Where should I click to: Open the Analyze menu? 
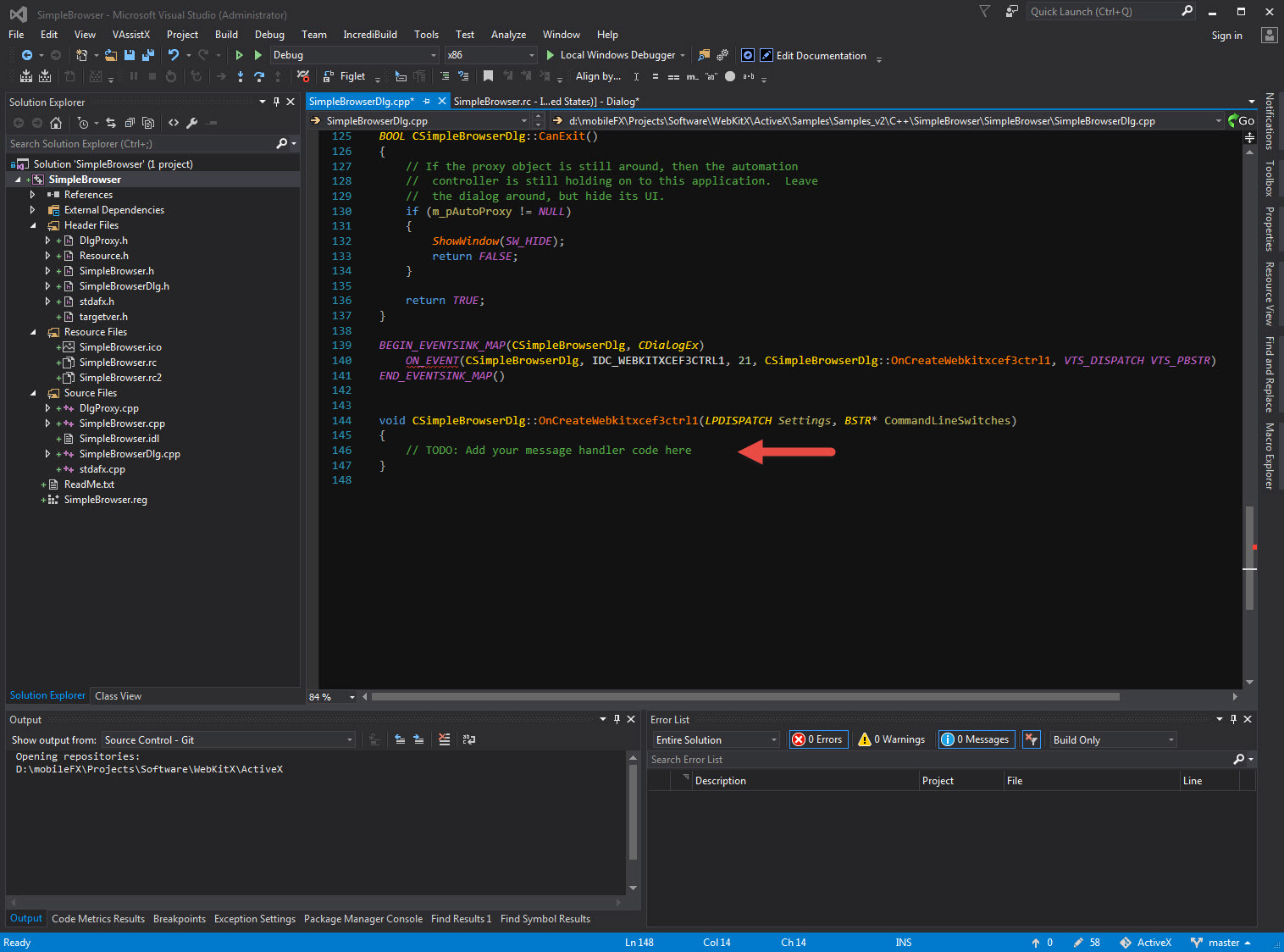(x=508, y=35)
